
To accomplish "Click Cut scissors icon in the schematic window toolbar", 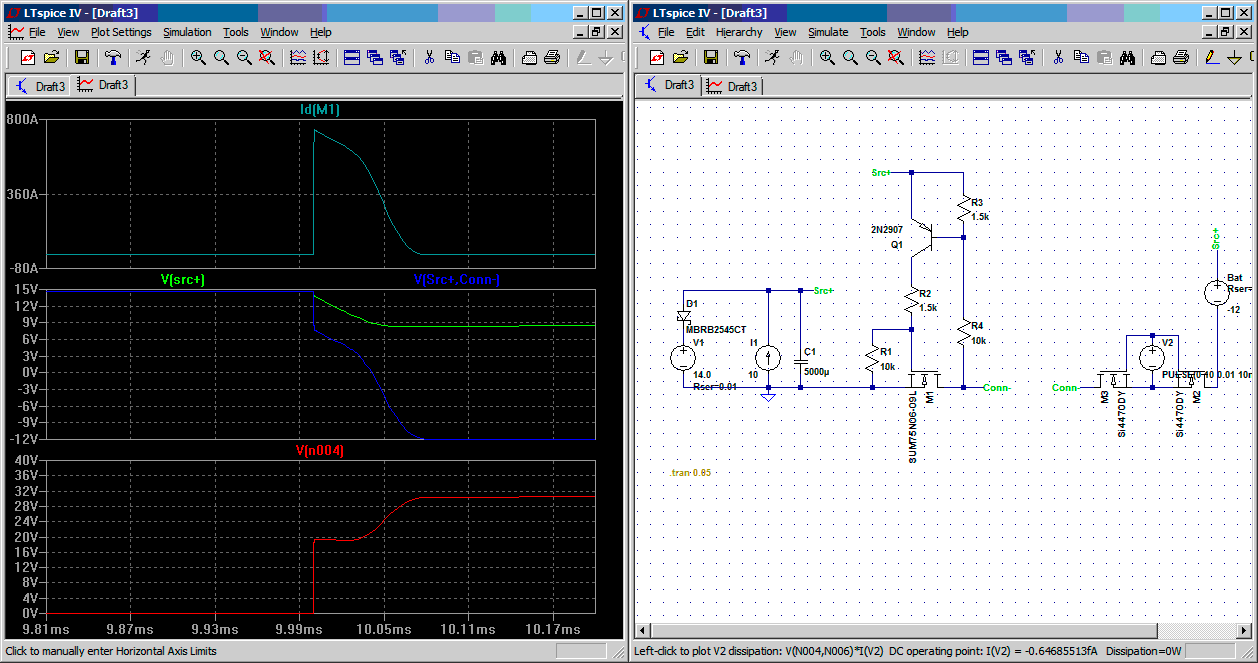I will tap(1058, 57).
